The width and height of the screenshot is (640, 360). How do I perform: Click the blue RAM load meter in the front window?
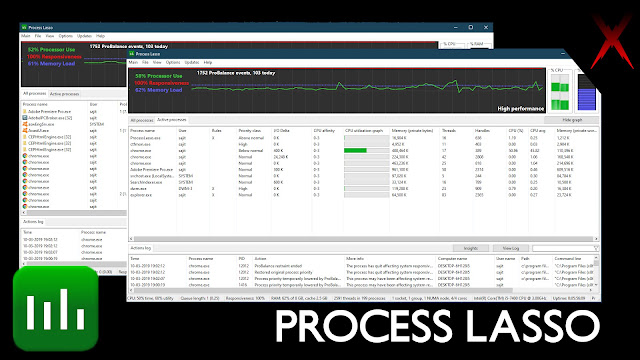coord(587,93)
